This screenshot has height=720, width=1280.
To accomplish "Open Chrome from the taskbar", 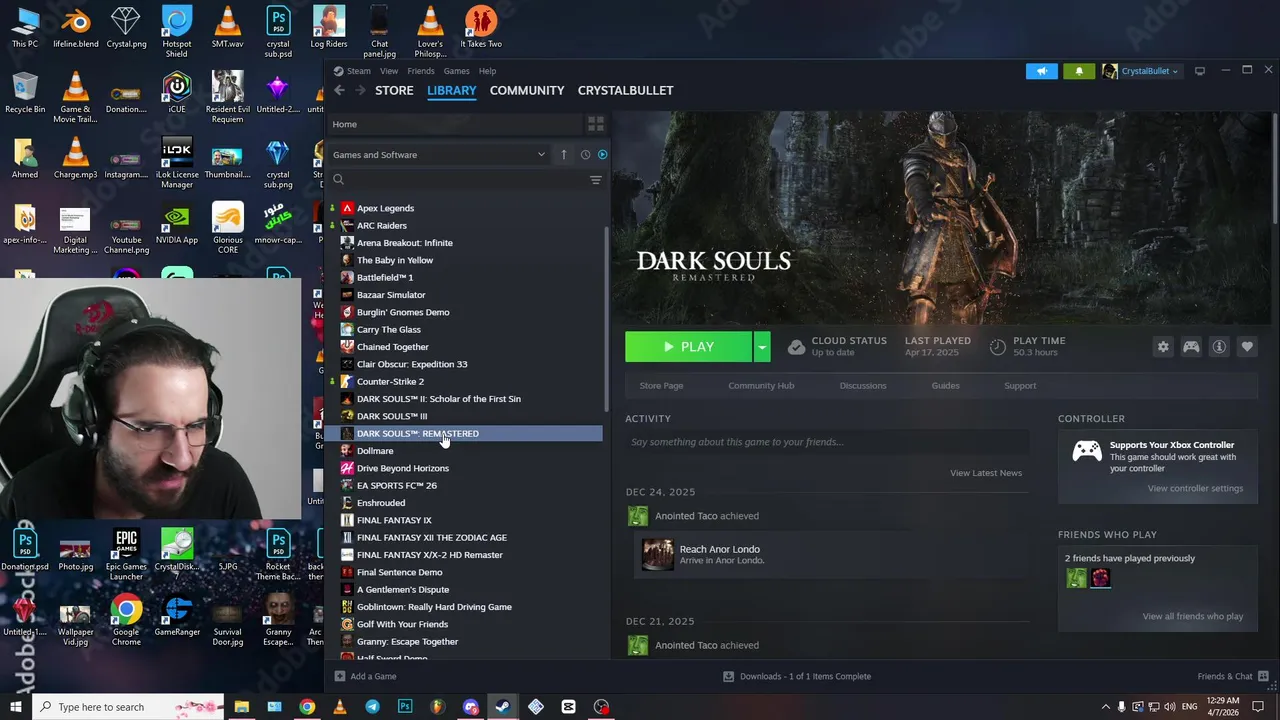I will pos(307,707).
